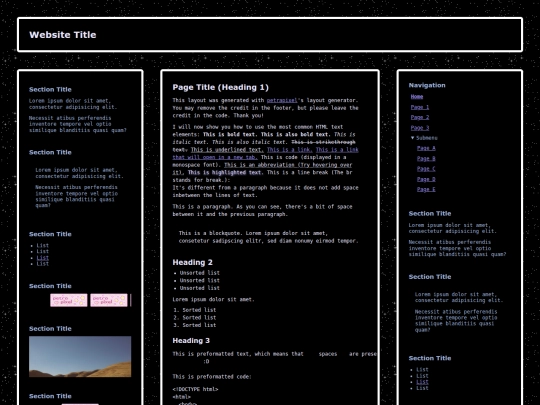The image size is (540, 405).
Task: Click the '3. Sorted list' item
Action: click(195, 325)
